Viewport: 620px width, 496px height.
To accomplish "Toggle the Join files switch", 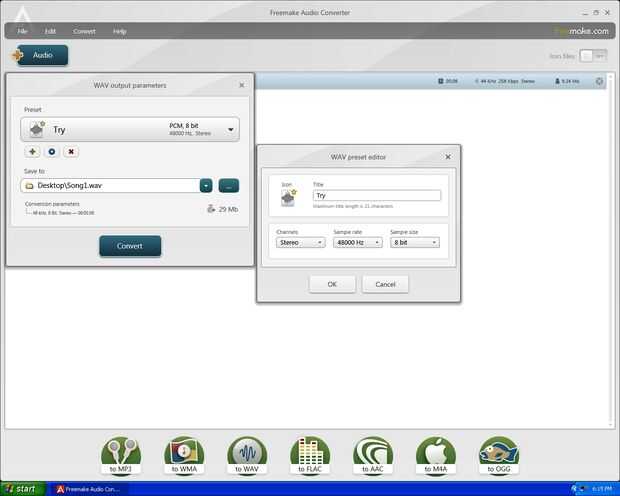I will click(593, 56).
